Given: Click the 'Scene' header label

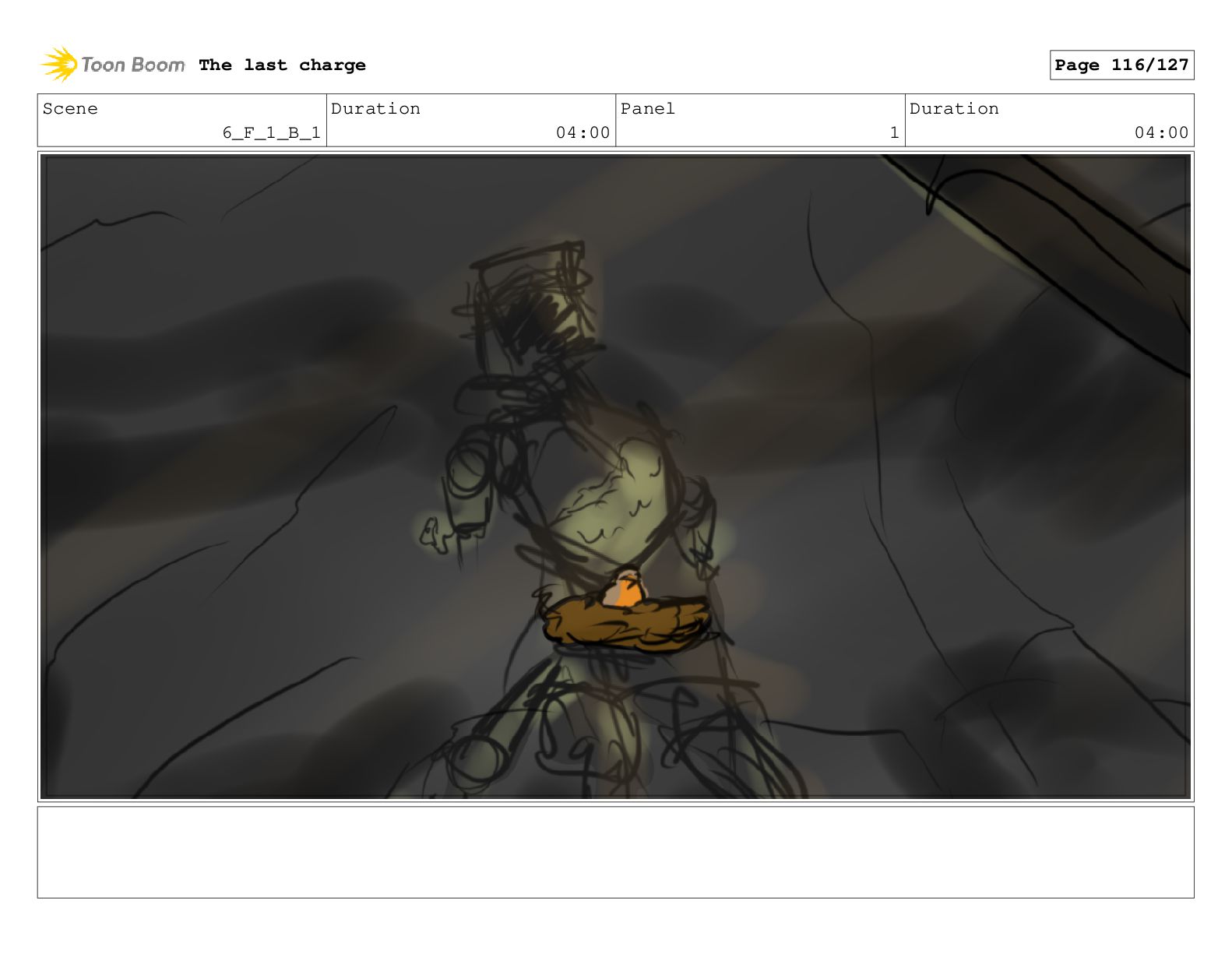Looking at the screenshot, I should (x=70, y=109).
